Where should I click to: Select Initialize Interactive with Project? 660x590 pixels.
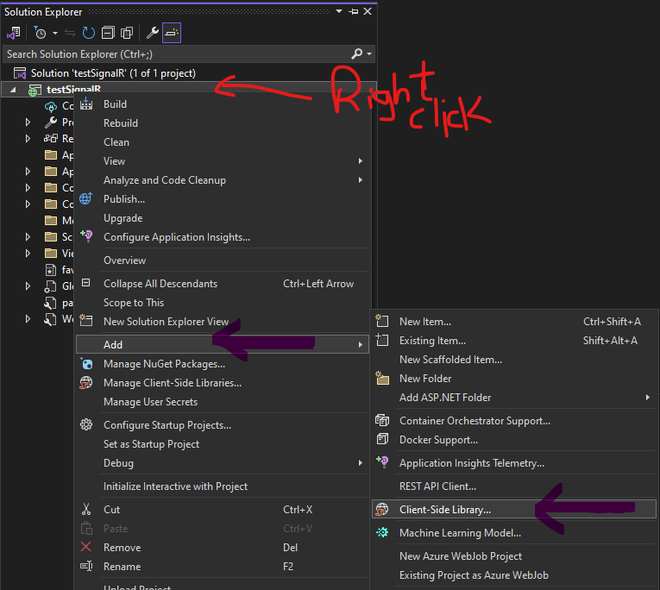[x=222, y=486]
